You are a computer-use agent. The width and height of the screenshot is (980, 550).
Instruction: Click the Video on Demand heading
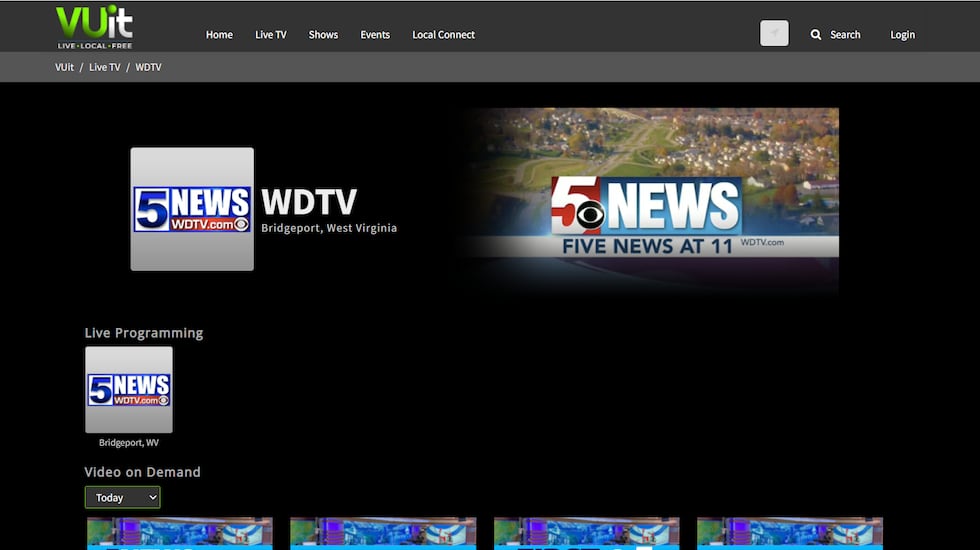point(142,472)
